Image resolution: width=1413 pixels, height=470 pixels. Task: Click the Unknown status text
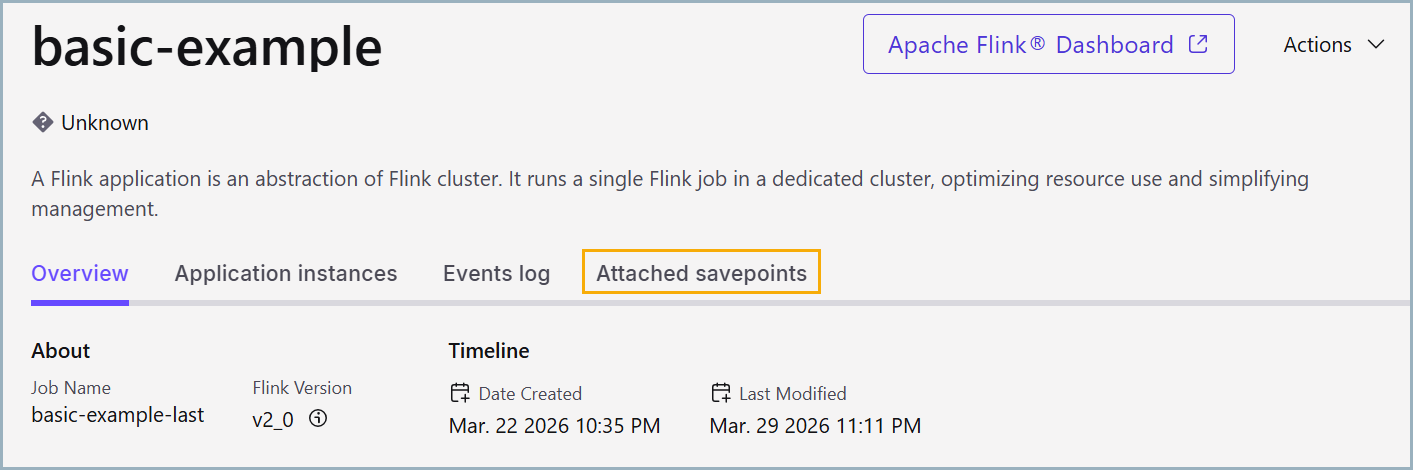(x=105, y=123)
